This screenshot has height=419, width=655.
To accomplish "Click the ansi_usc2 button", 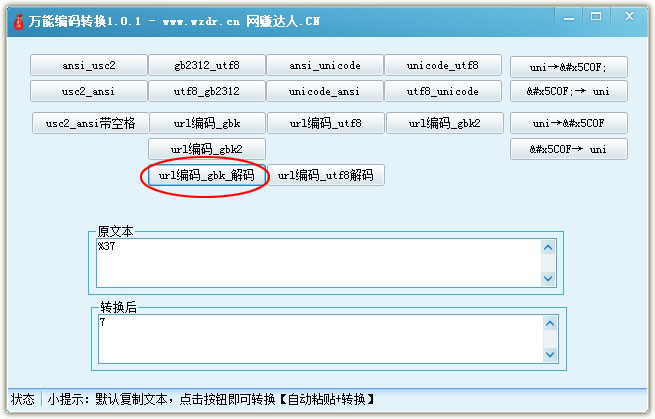I will point(89,66).
